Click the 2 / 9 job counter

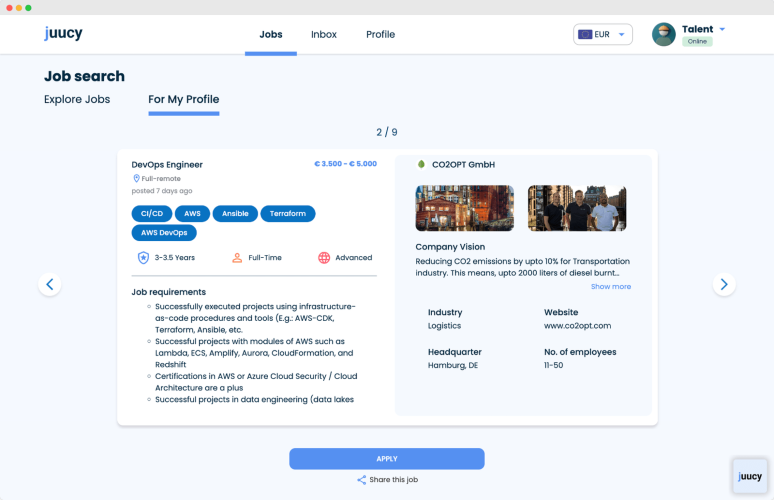(x=387, y=132)
